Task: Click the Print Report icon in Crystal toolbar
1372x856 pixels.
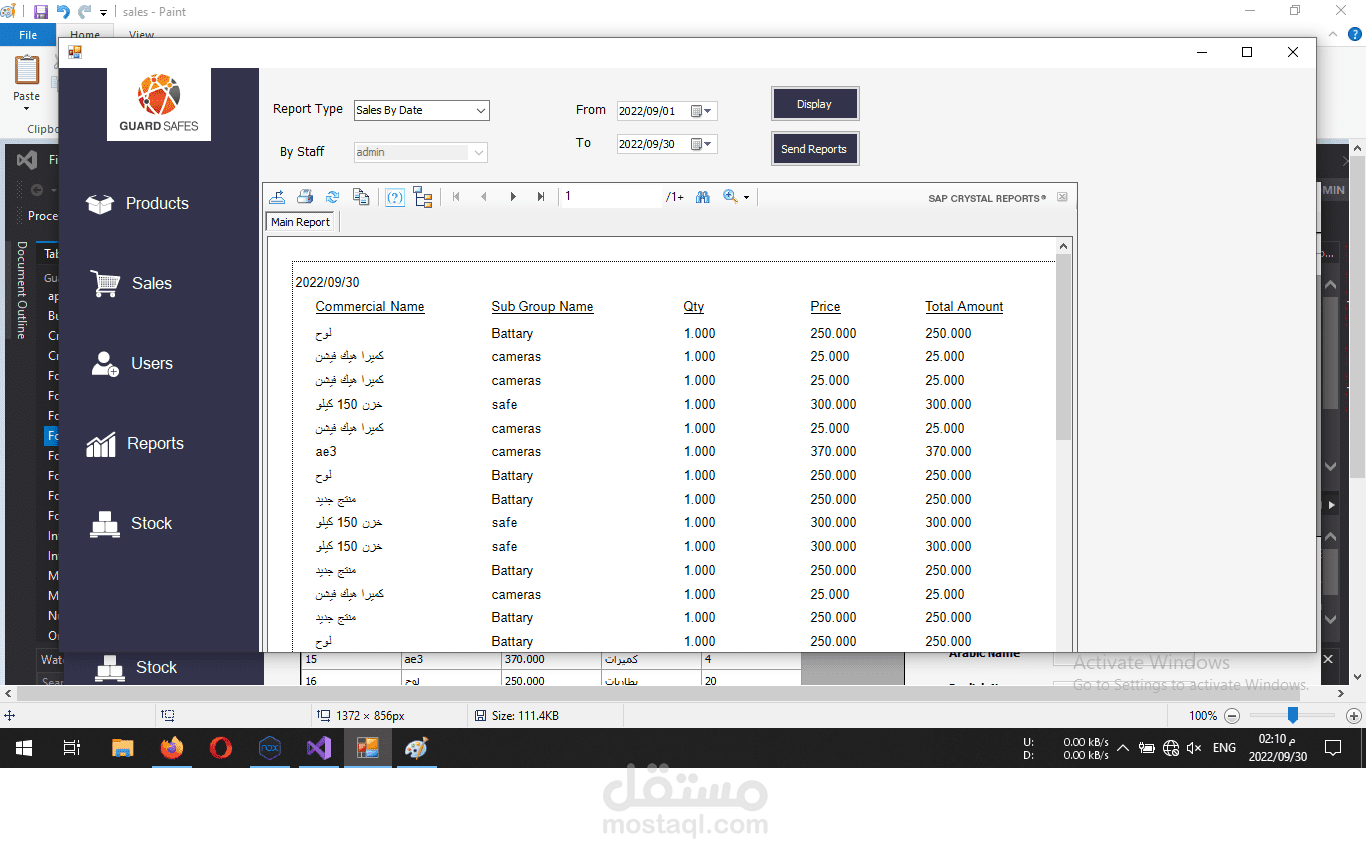Action: (305, 197)
